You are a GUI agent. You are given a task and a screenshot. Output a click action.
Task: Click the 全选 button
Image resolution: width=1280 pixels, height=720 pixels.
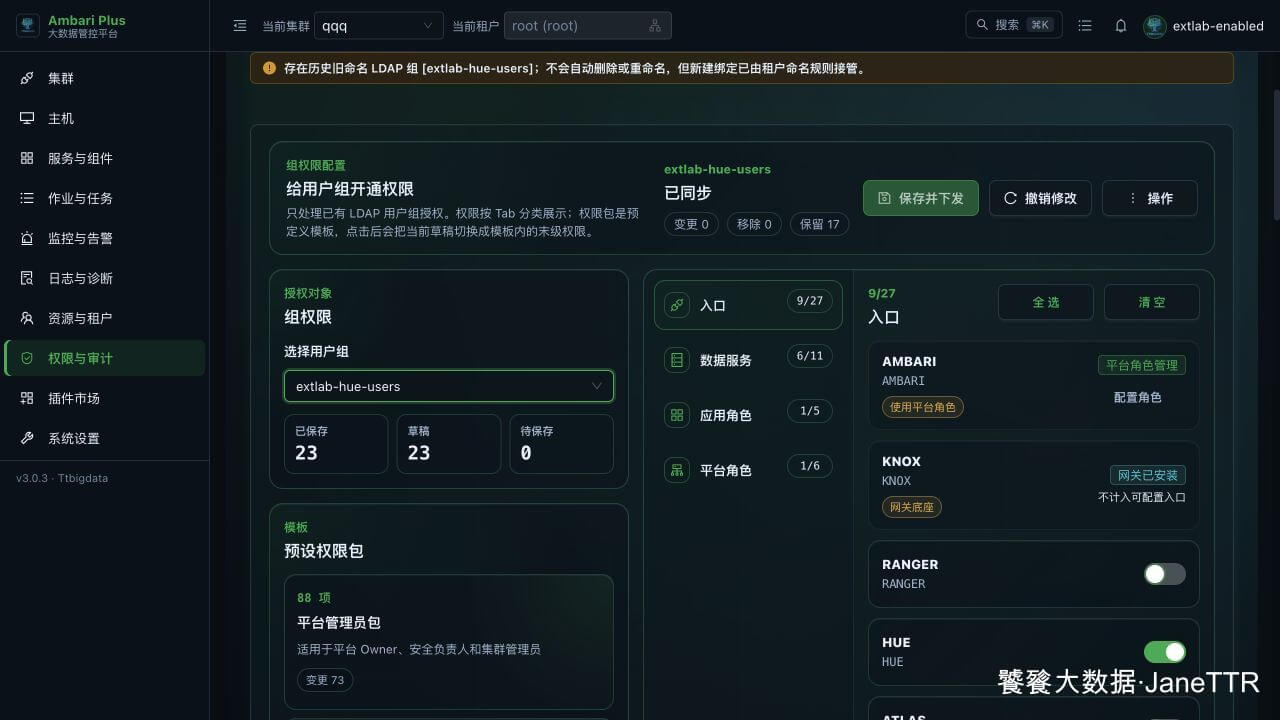(1046, 302)
